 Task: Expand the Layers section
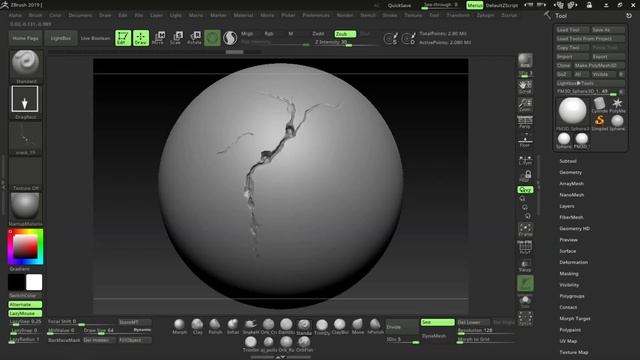point(567,206)
